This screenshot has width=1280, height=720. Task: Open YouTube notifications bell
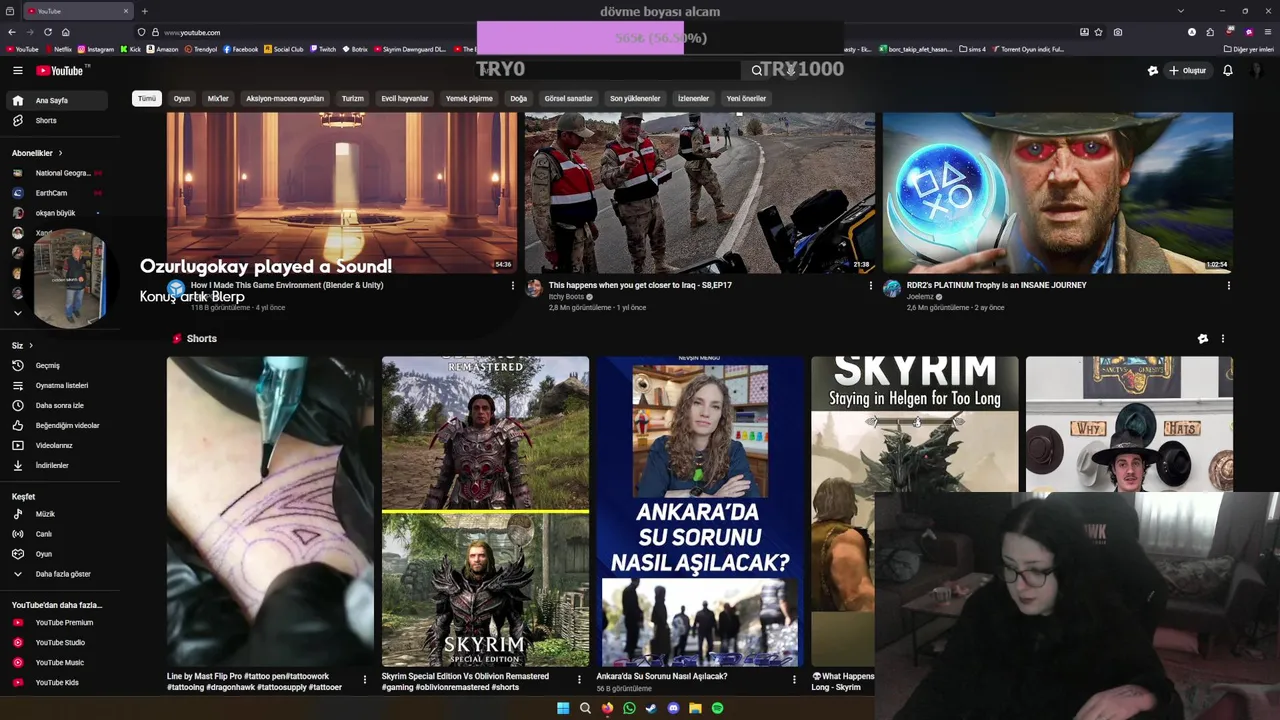pyautogui.click(x=1227, y=70)
